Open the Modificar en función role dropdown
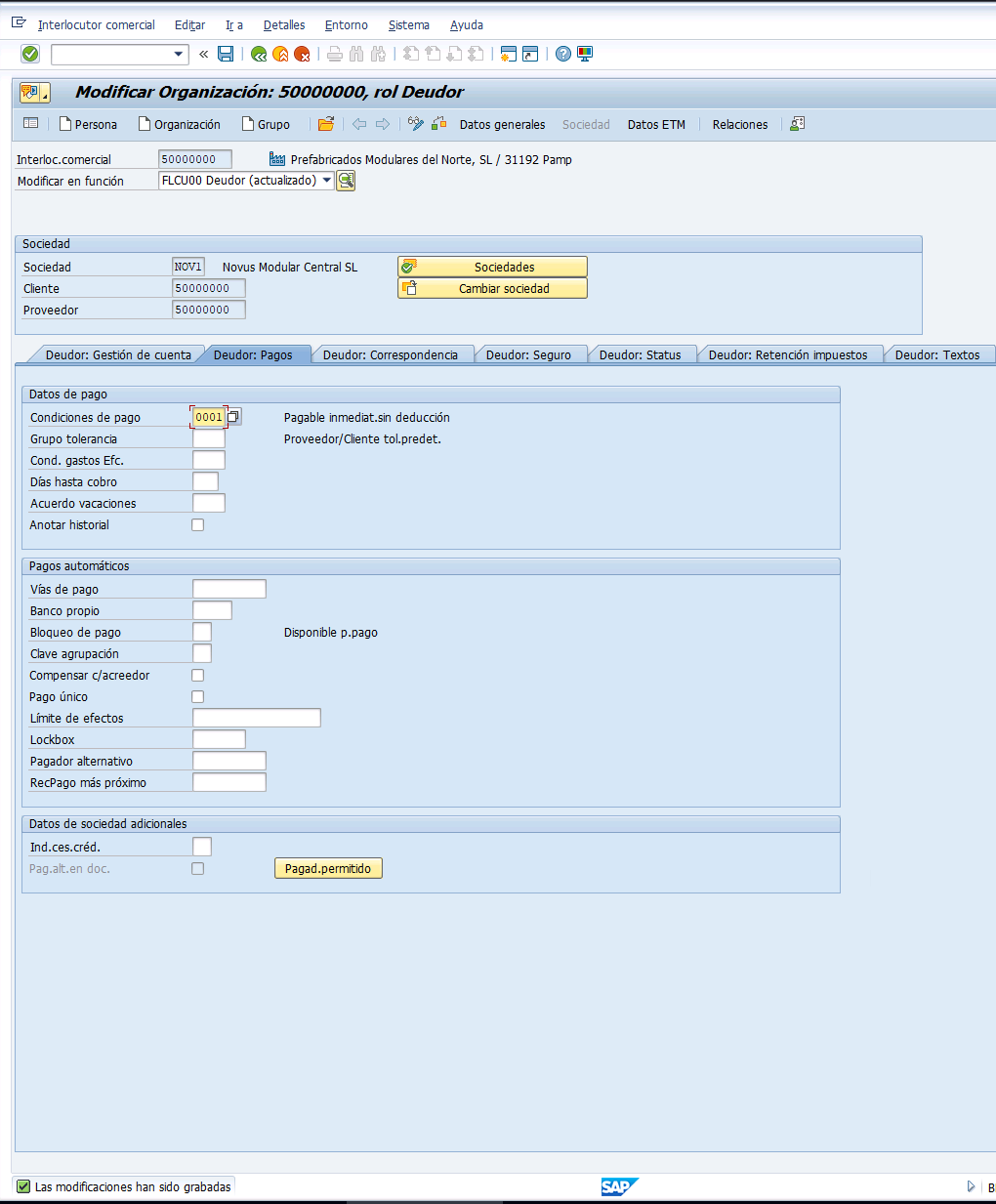996x1204 pixels. pos(327,181)
